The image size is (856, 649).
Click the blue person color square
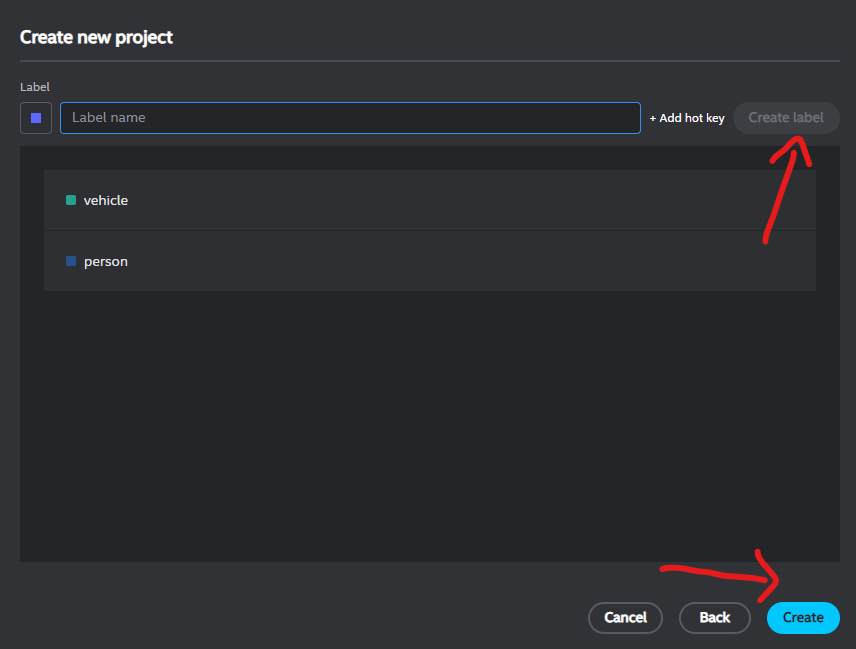(x=71, y=261)
